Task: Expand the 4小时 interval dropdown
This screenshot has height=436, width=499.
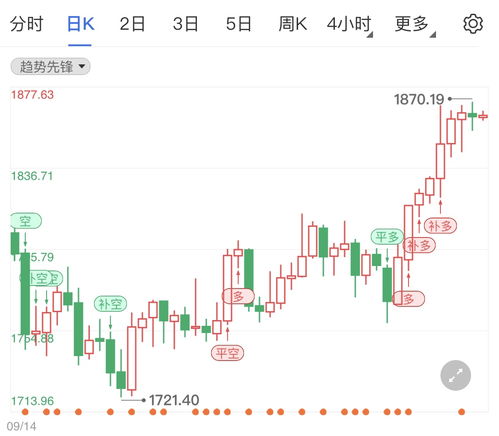Action: click(349, 24)
